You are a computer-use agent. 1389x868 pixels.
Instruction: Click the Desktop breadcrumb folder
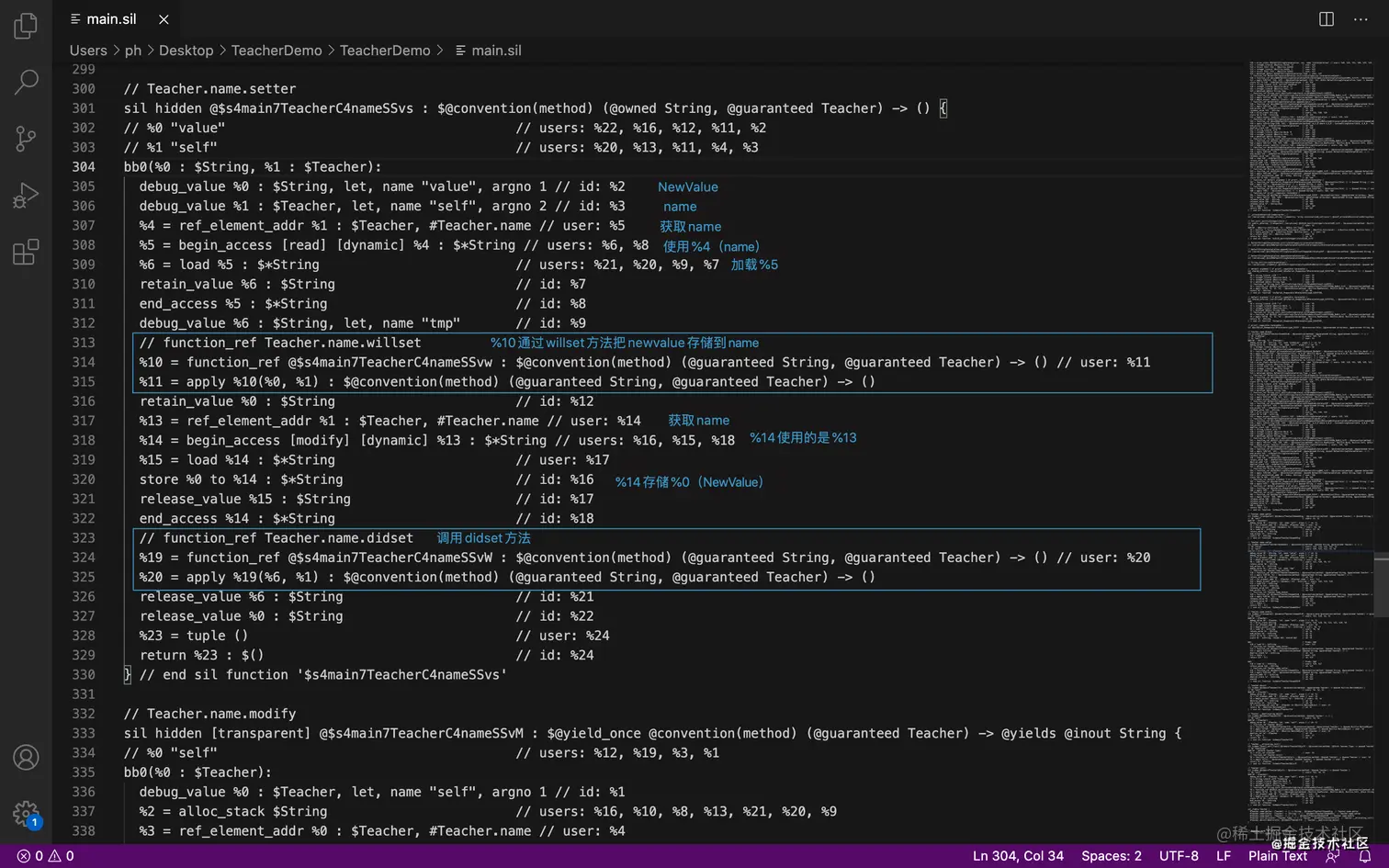pyautogui.click(x=186, y=51)
